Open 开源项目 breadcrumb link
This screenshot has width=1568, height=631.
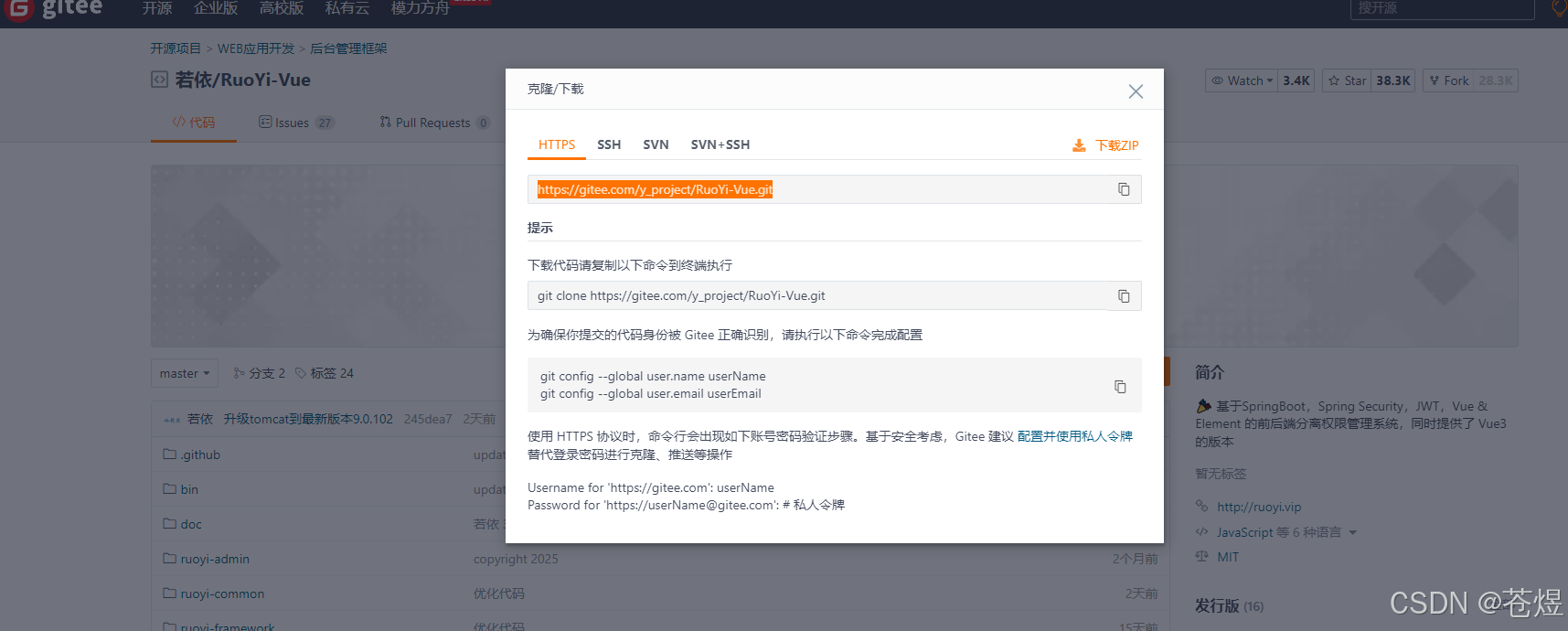click(x=176, y=48)
